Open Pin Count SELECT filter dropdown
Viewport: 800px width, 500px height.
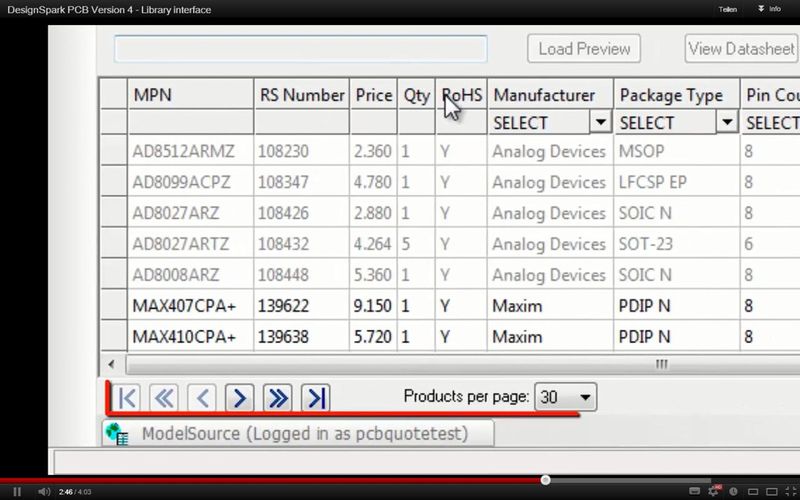(771, 123)
